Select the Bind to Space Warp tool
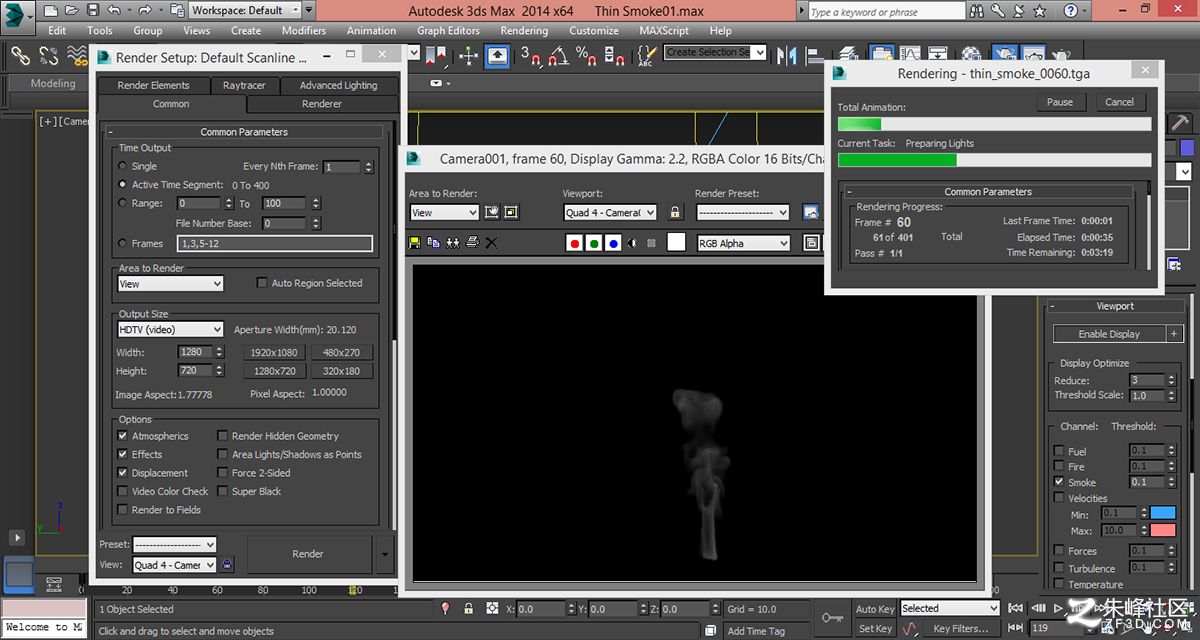 click(77, 56)
